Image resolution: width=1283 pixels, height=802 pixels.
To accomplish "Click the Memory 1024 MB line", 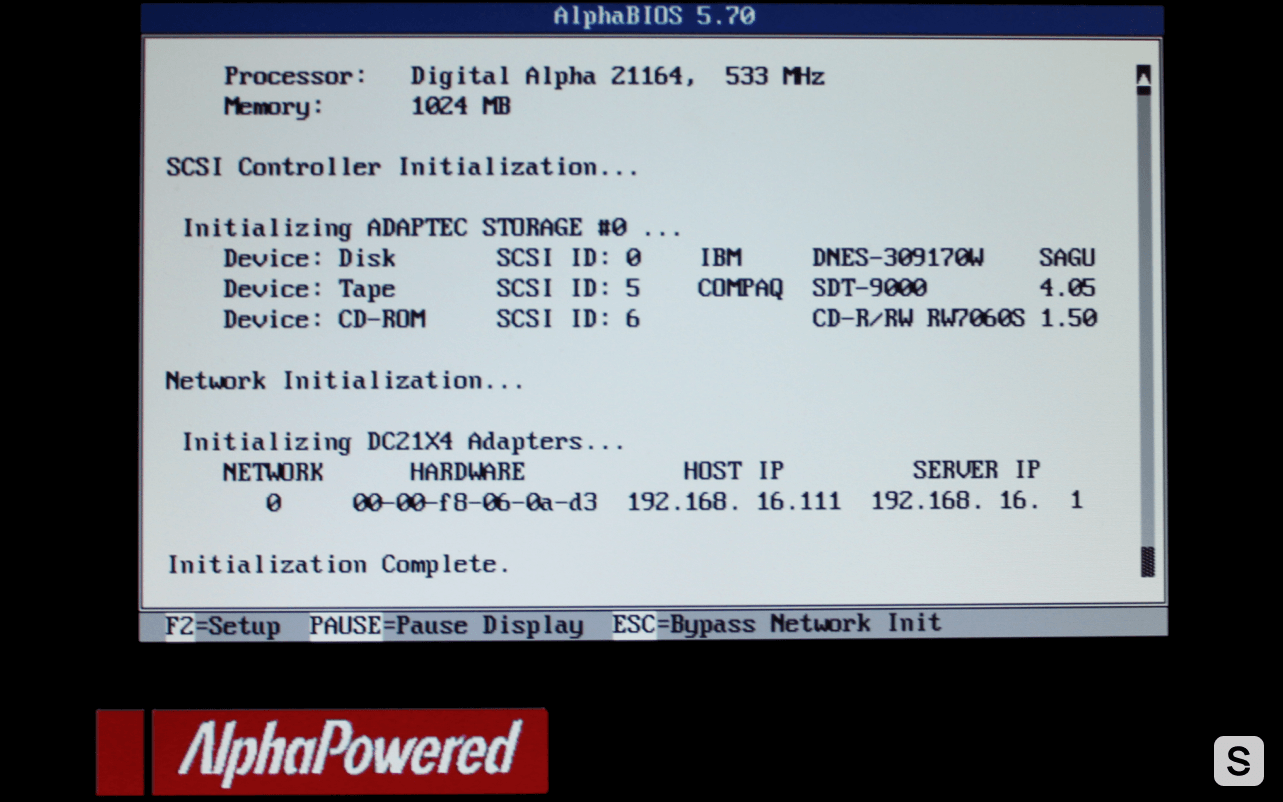I will pos(367,107).
